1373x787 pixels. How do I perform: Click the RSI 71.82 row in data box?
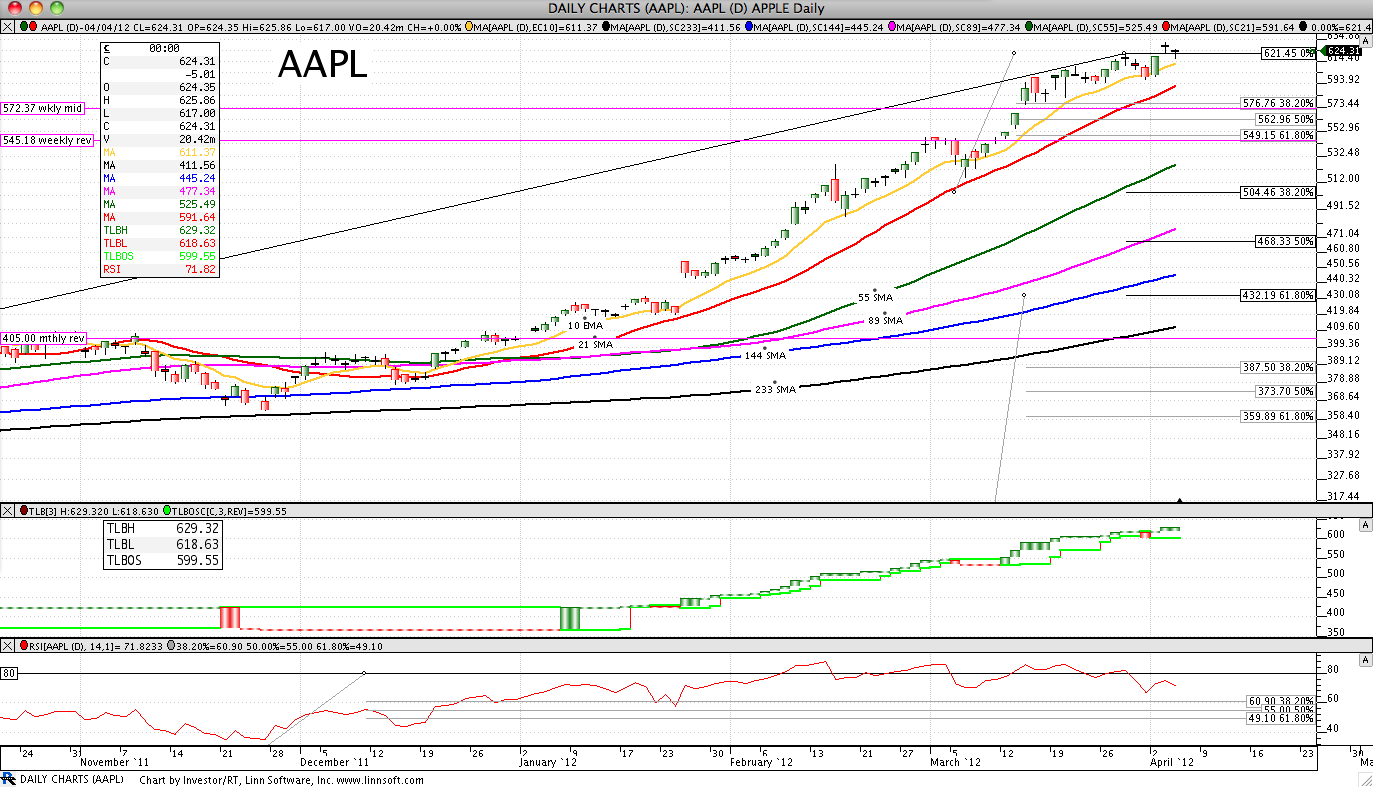[159, 270]
